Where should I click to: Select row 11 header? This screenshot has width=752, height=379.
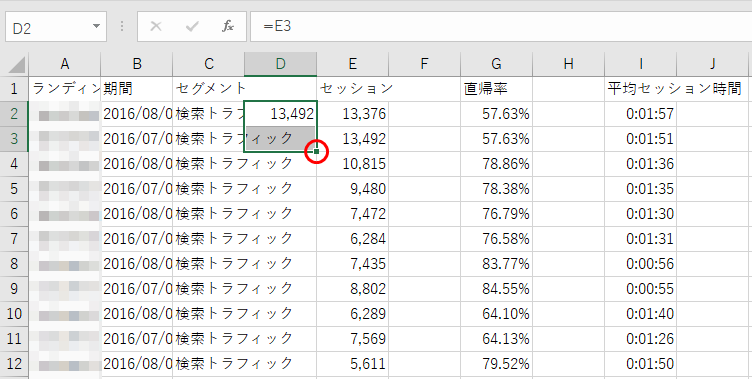click(x=14, y=338)
